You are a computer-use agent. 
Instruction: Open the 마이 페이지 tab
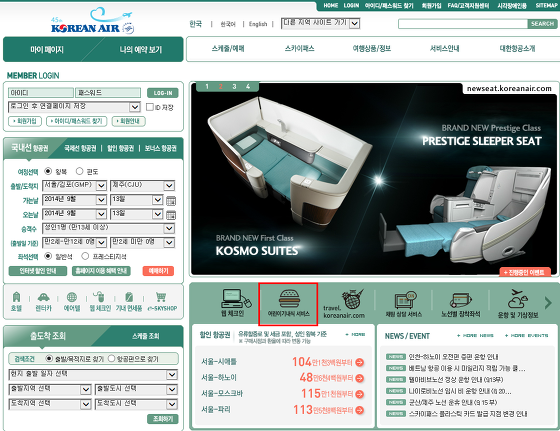coord(47,50)
